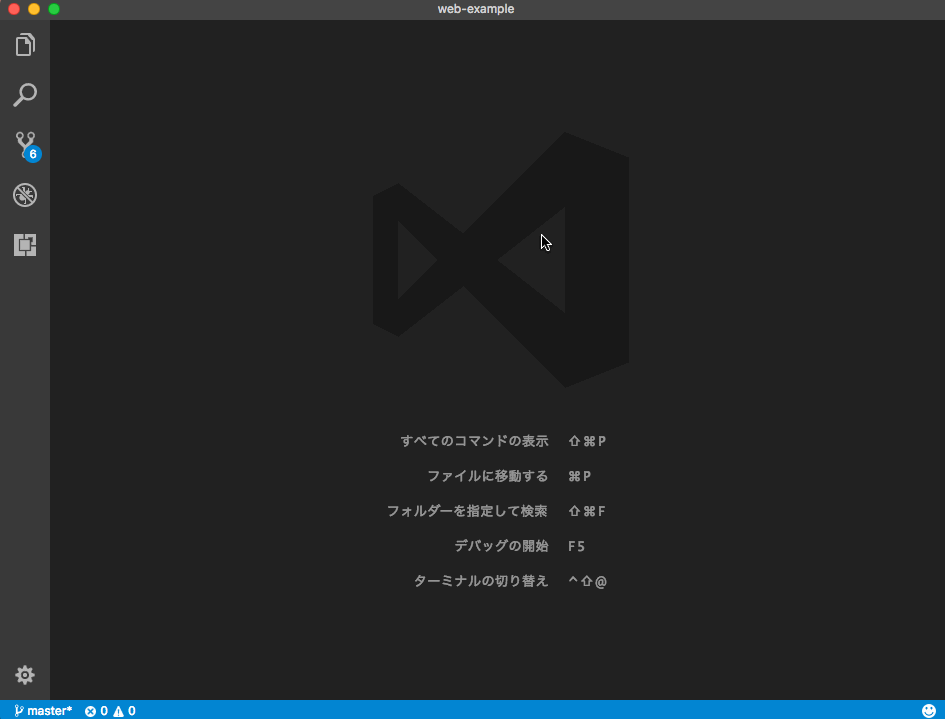Click the 'ターミナルの切り替え' label

(481, 581)
